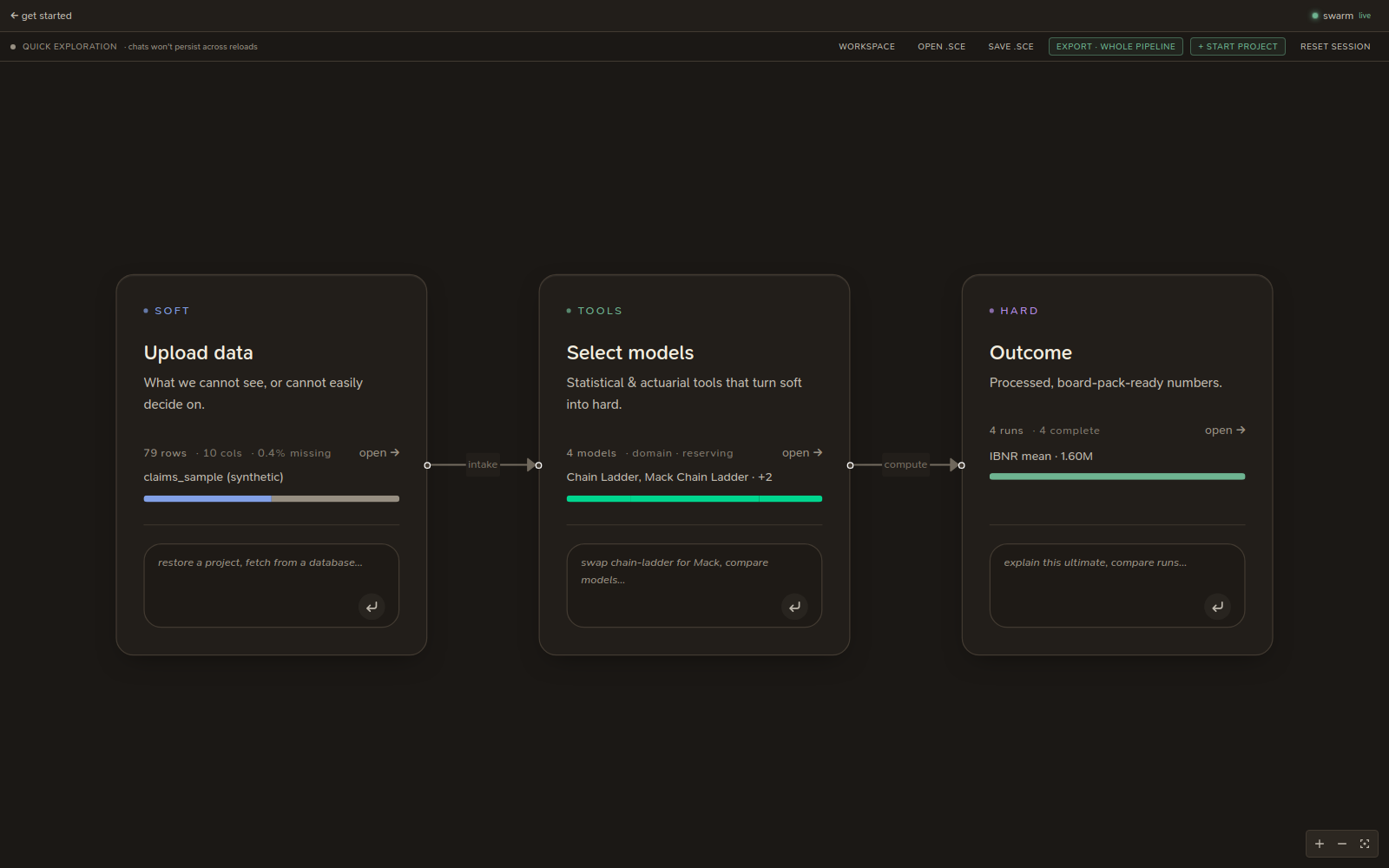The height and width of the screenshot is (868, 1389).
Task: Click the Outcome card input port
Action: click(961, 465)
